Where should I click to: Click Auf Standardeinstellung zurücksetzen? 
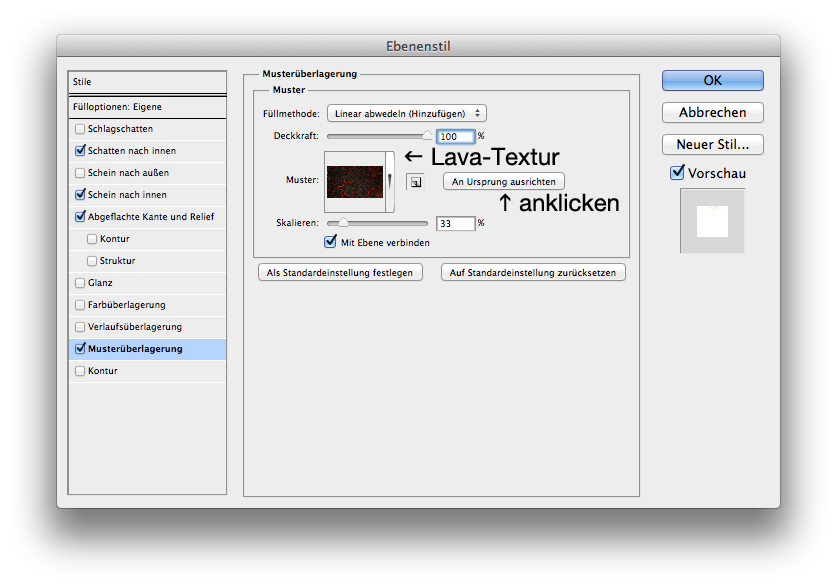[x=533, y=272]
